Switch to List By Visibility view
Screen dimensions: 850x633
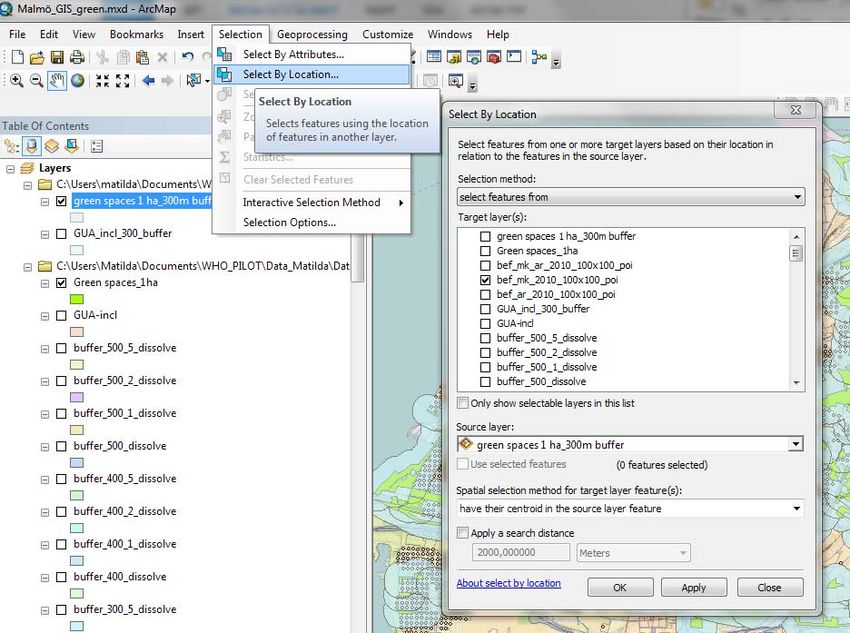pos(51,146)
